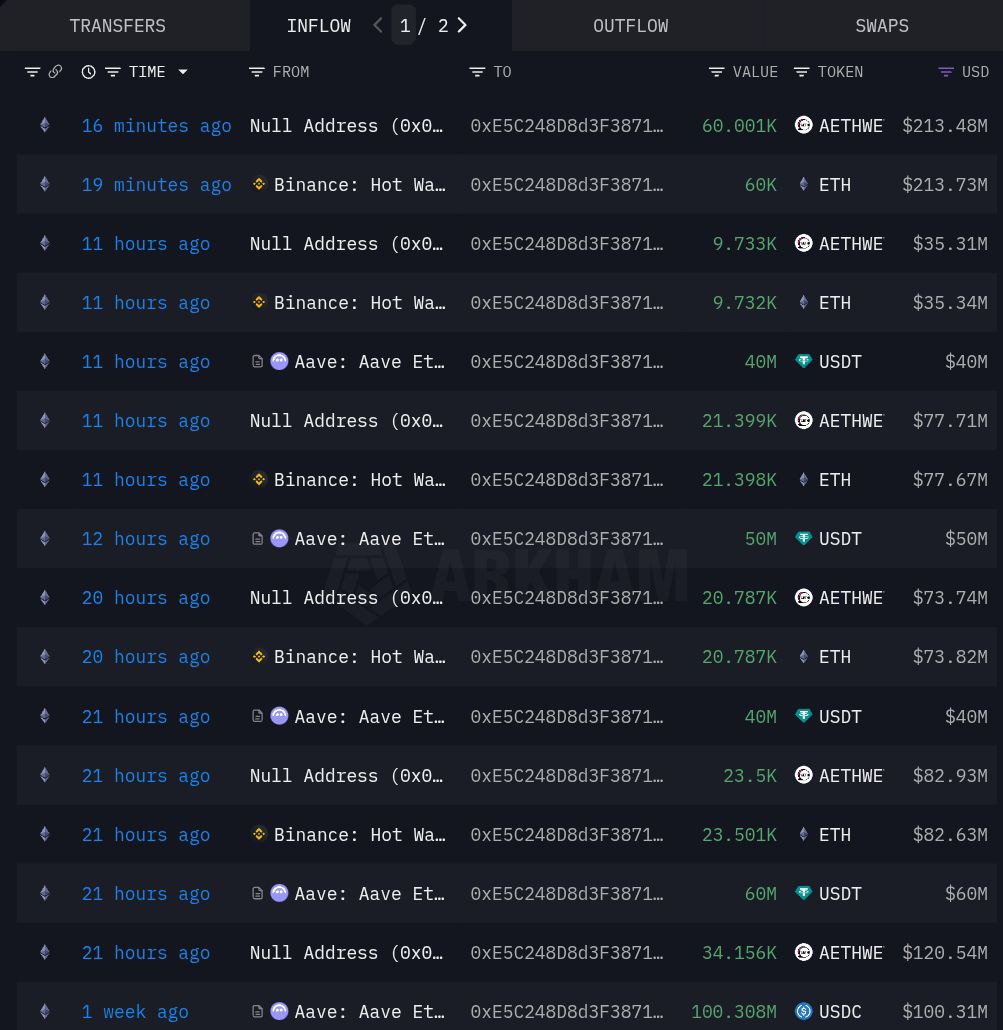The image size is (1003, 1030).
Task: Click the Binance Hot Wallet icon
Action: click(258, 184)
